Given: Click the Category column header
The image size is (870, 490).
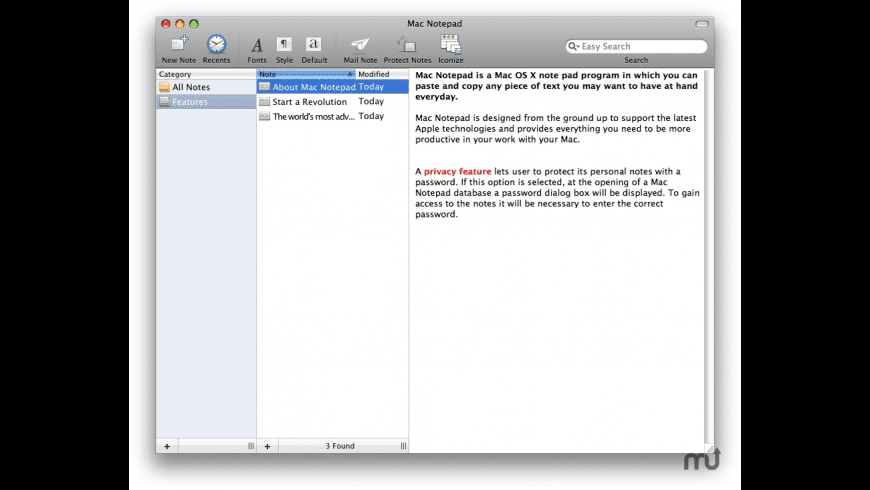Looking at the screenshot, I should 206,74.
